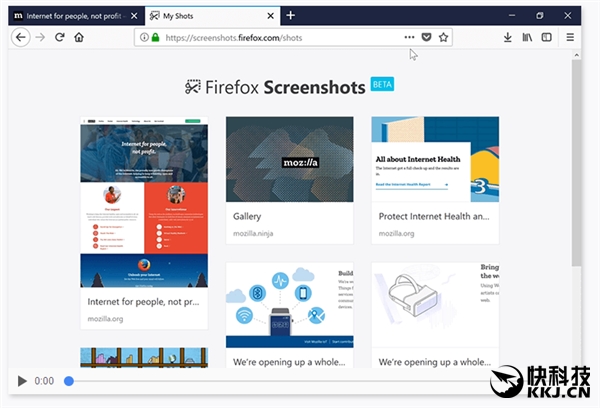The image size is (600, 408).
Task: Open a new tab
Action: (290, 15)
